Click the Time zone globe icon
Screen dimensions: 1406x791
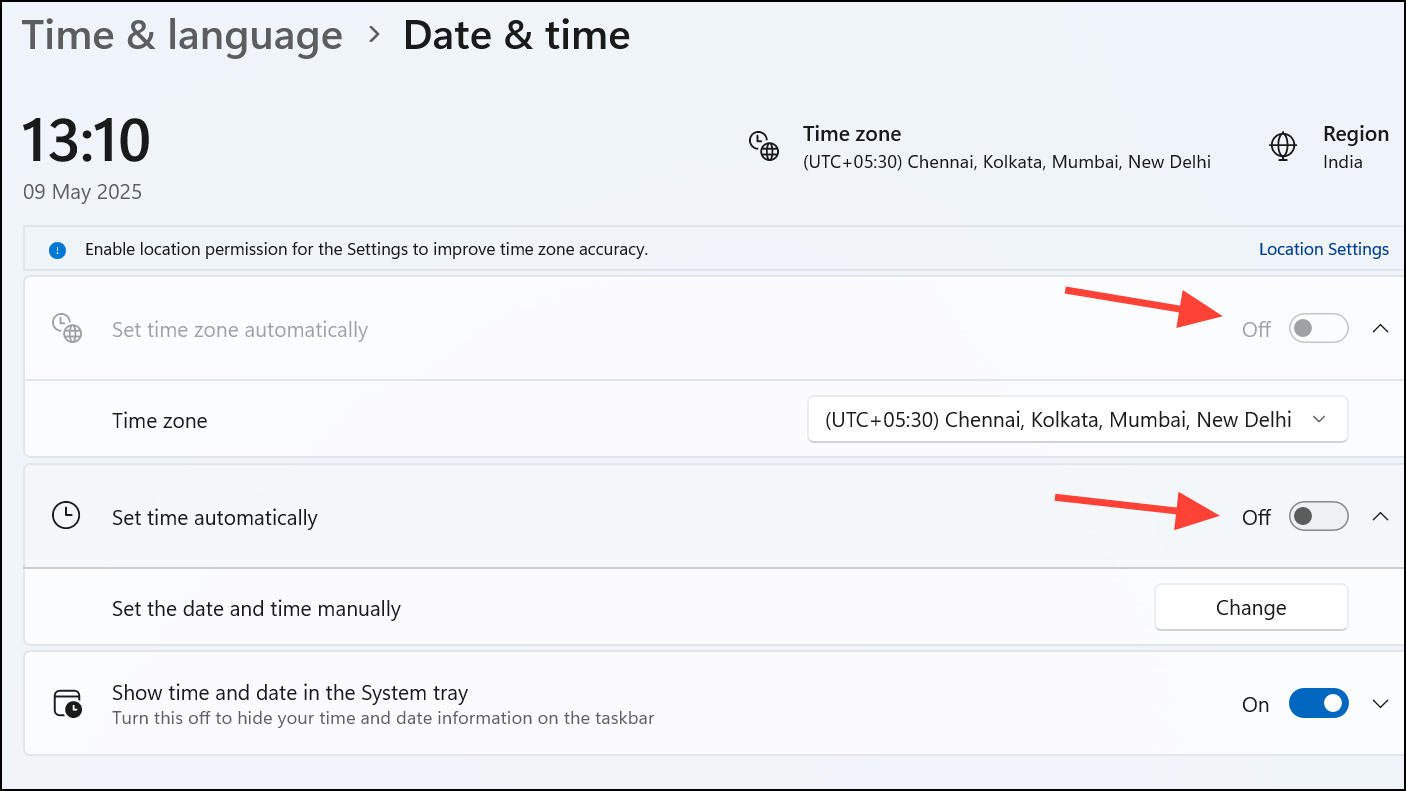(765, 146)
